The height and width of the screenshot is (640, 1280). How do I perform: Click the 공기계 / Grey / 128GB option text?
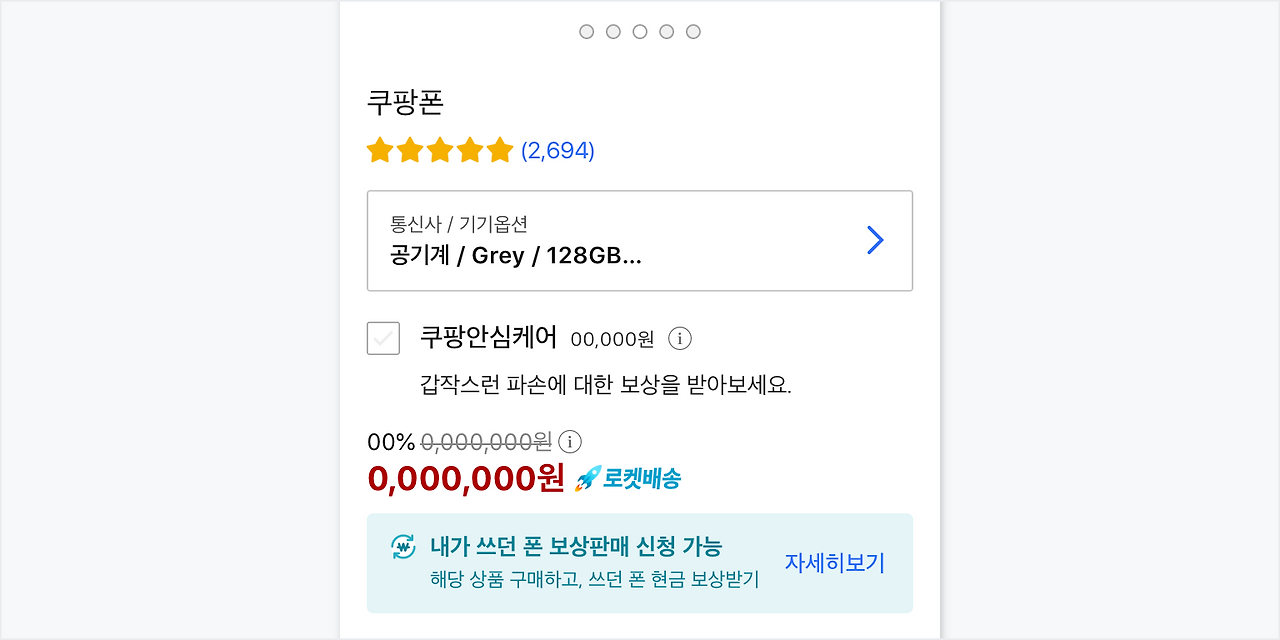tap(515, 256)
